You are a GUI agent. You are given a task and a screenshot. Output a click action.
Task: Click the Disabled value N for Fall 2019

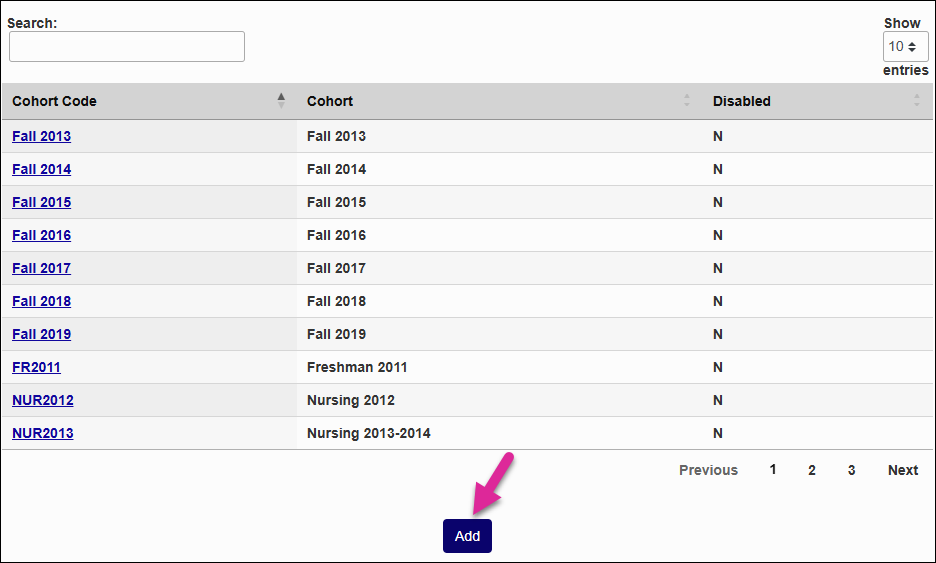tap(718, 334)
